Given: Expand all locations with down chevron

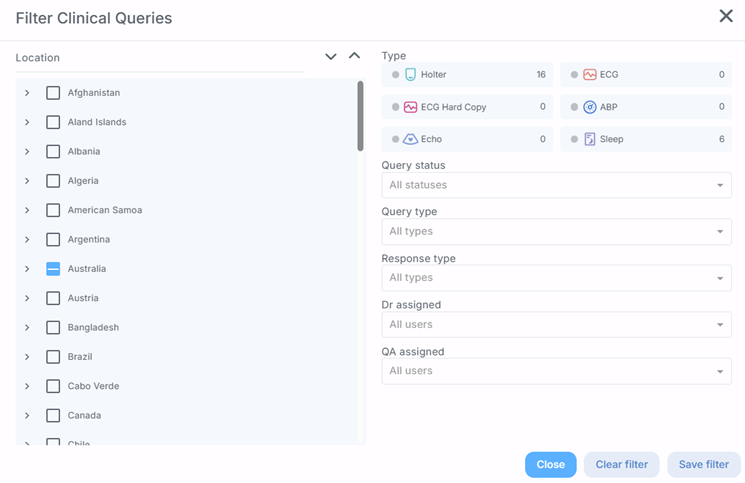Looking at the screenshot, I should coord(331,57).
